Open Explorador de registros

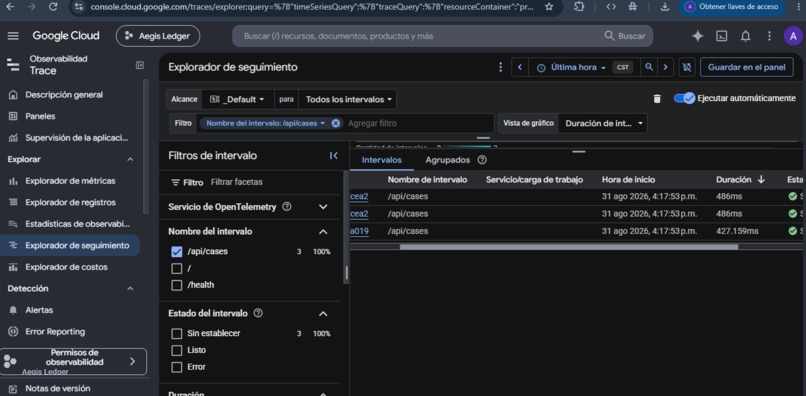coord(70,203)
